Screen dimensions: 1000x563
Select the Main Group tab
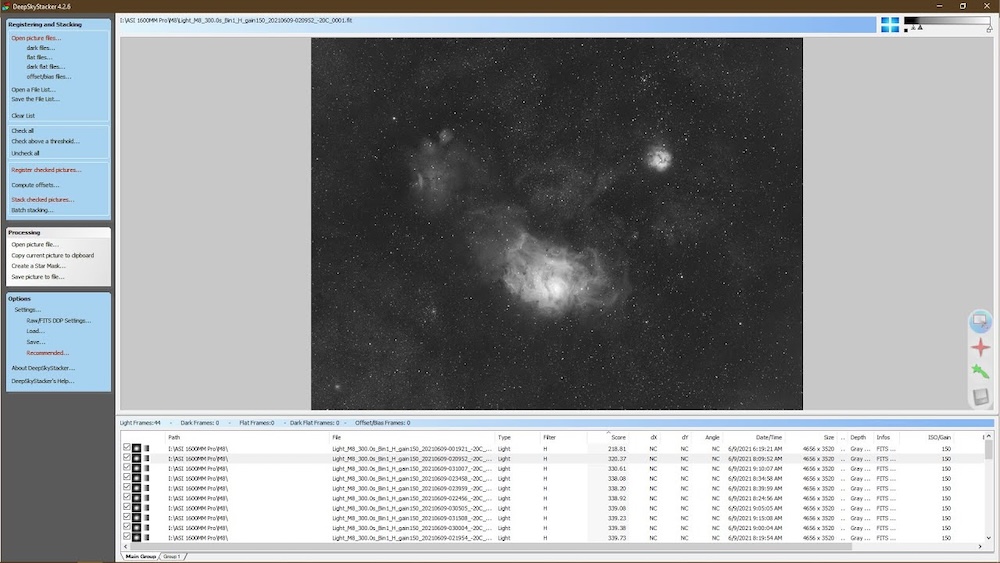pos(140,556)
